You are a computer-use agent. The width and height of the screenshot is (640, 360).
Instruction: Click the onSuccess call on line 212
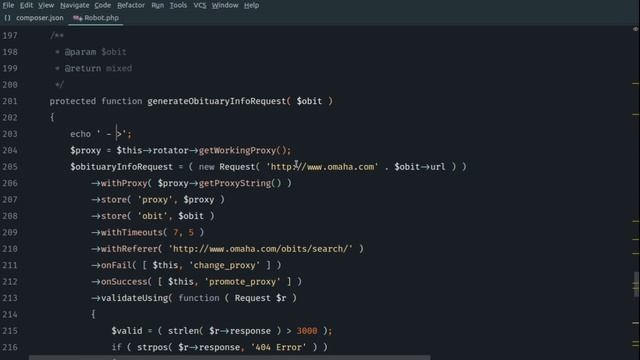coord(196,282)
